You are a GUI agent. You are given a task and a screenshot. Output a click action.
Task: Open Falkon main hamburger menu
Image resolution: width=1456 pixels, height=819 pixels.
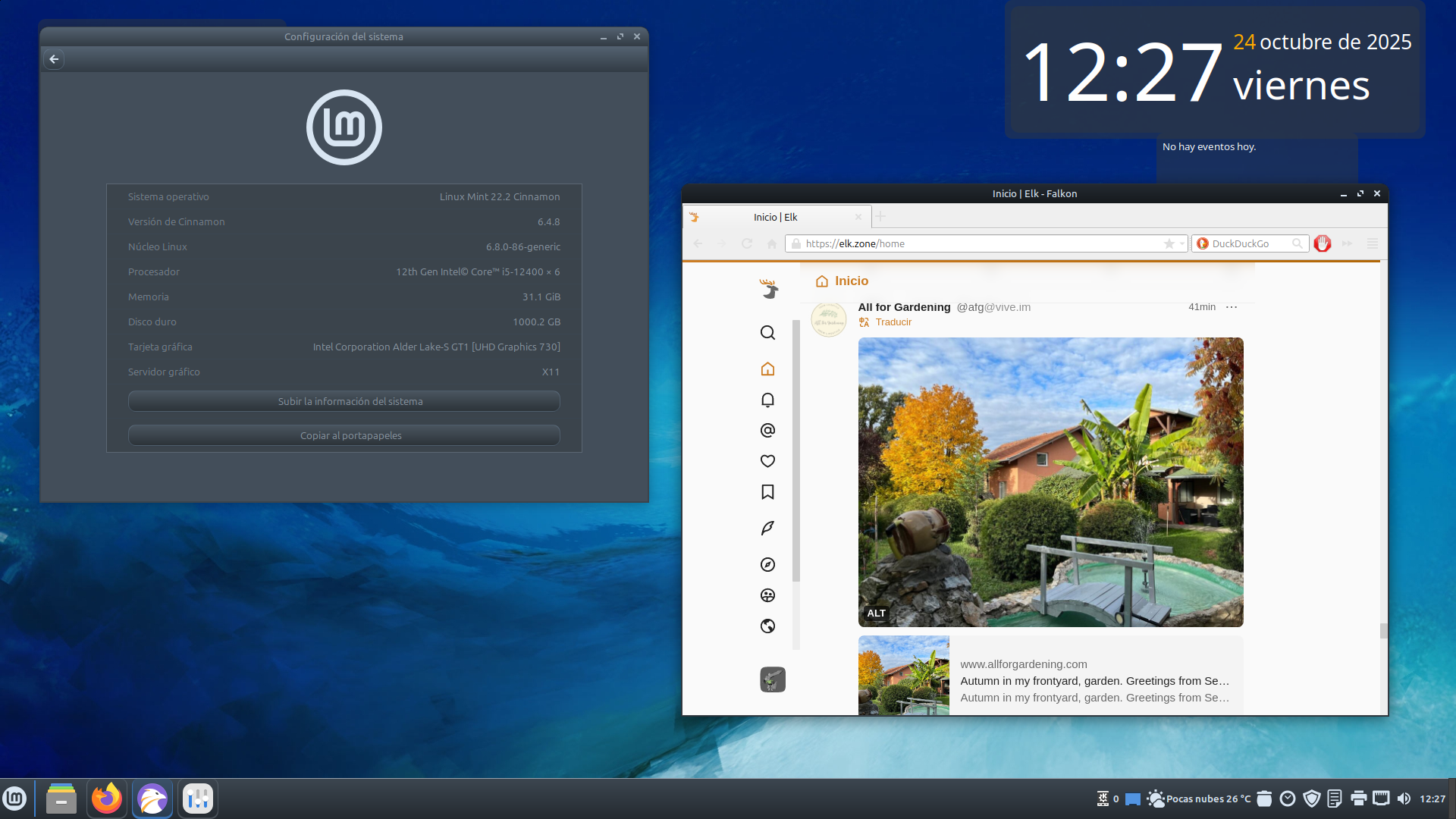pos(1372,243)
